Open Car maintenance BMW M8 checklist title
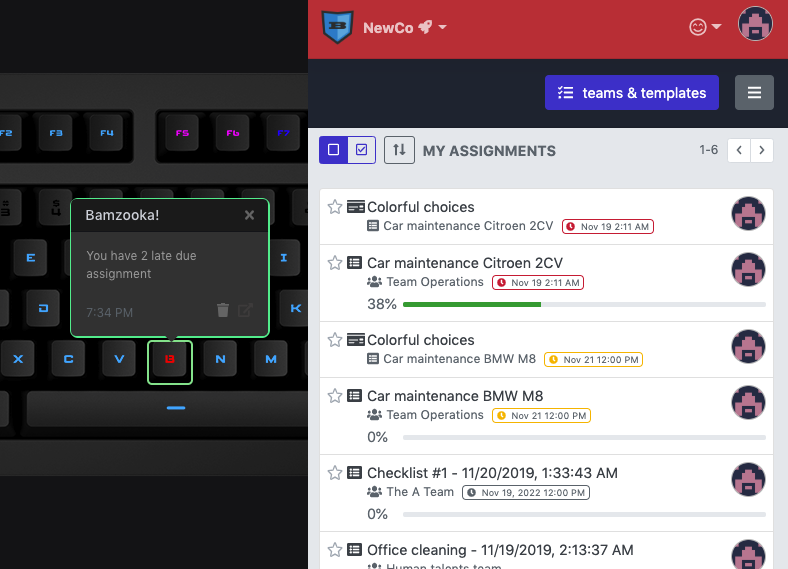The height and width of the screenshot is (569, 788). [455, 396]
